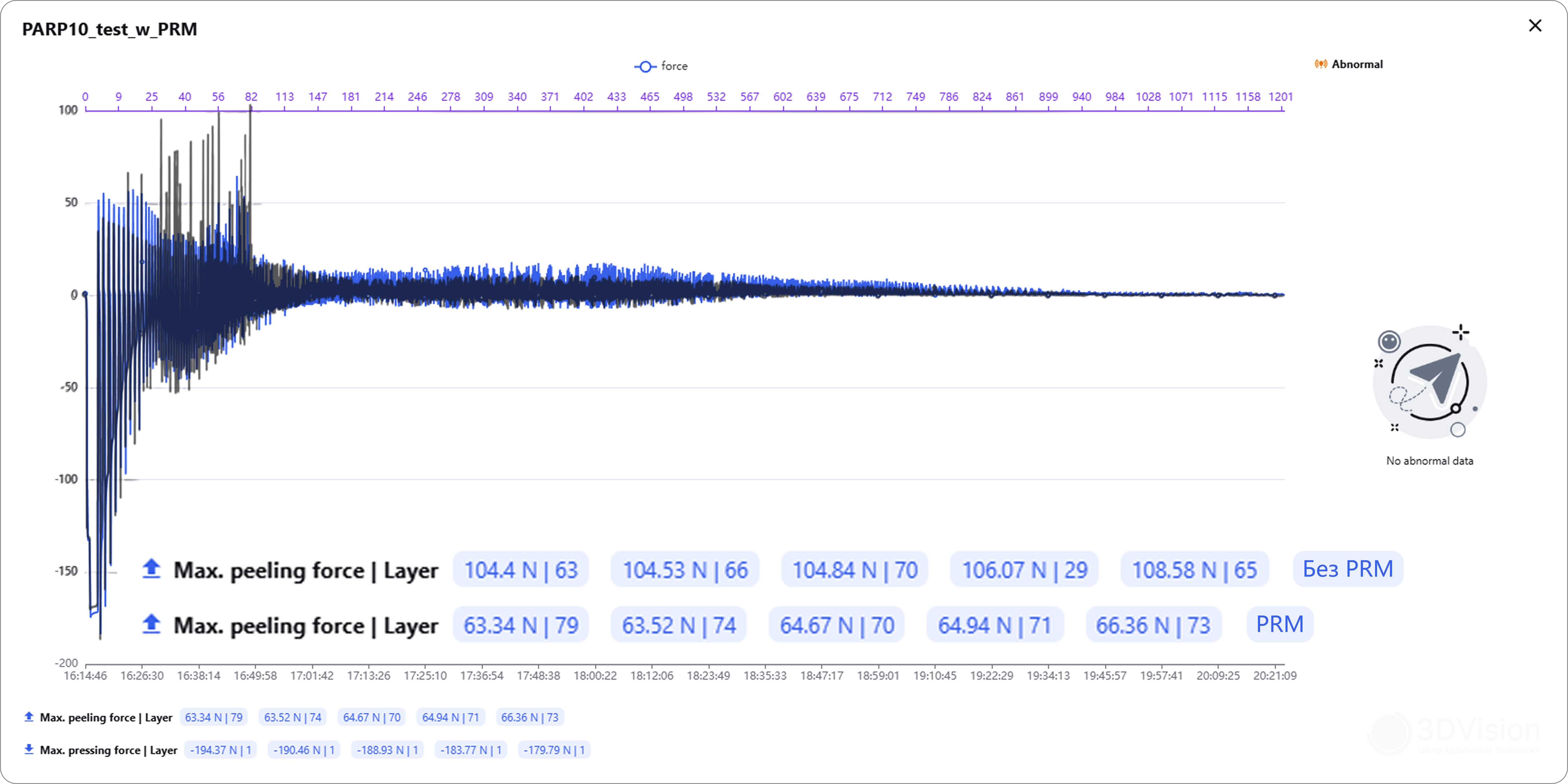Click layer 602 tick on top axis

782,97
